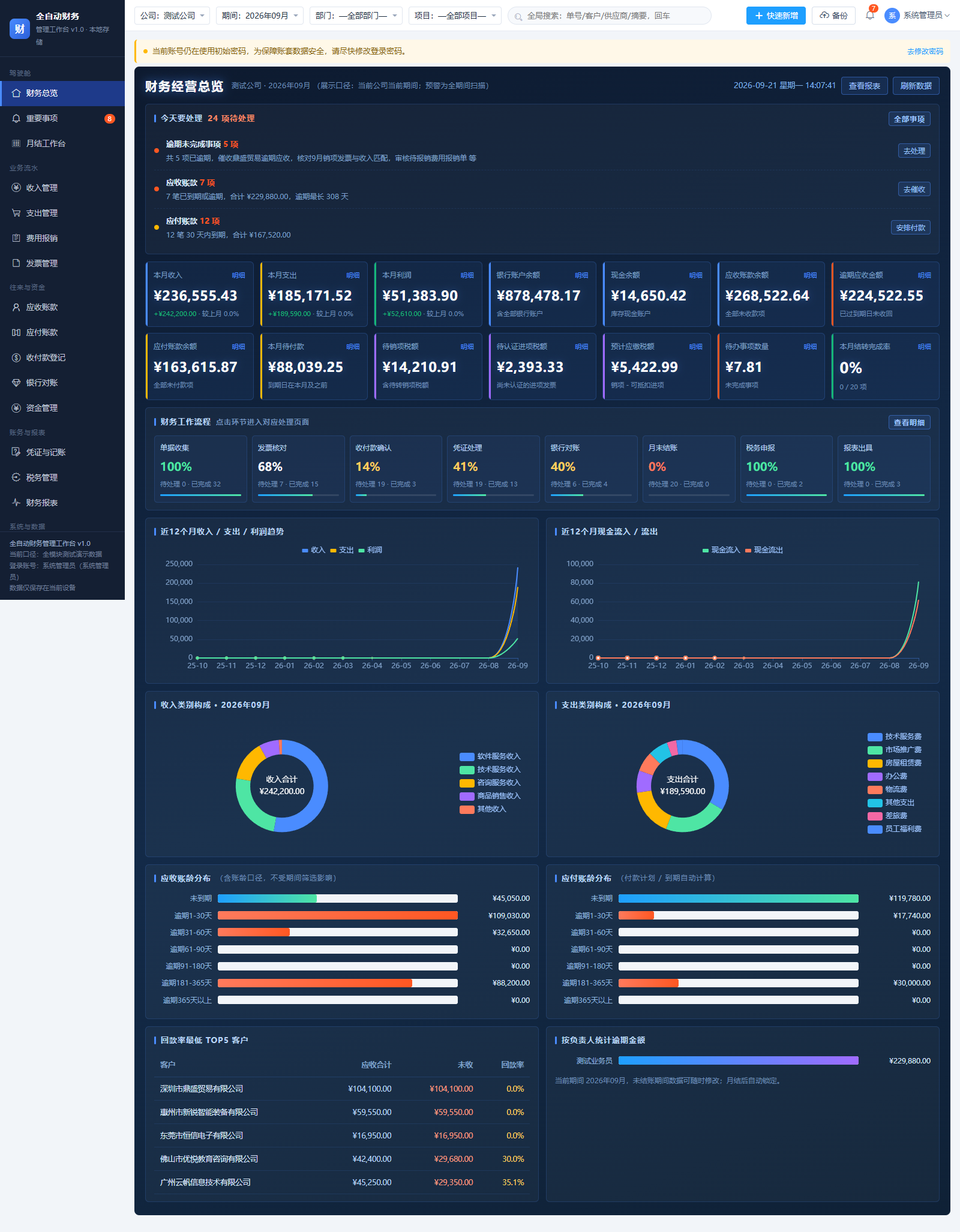Click the blue 财 app logo
The image size is (960, 1232).
(x=20, y=28)
